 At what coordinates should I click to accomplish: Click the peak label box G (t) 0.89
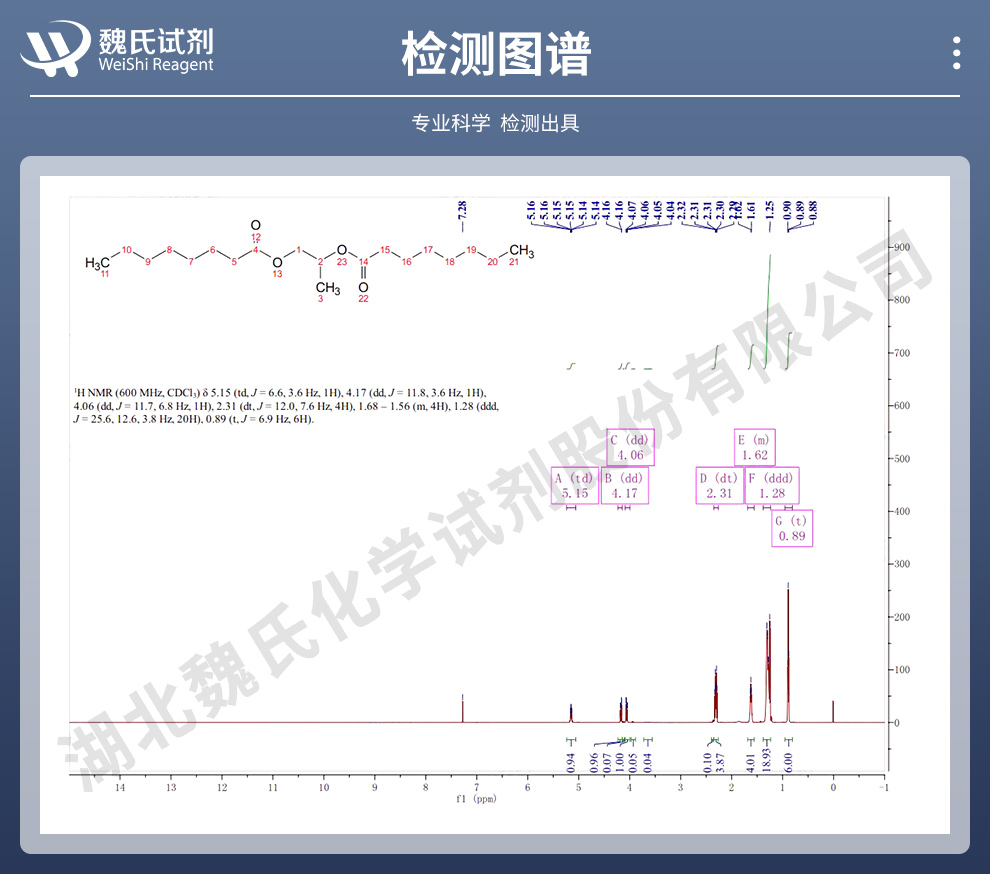(x=792, y=528)
